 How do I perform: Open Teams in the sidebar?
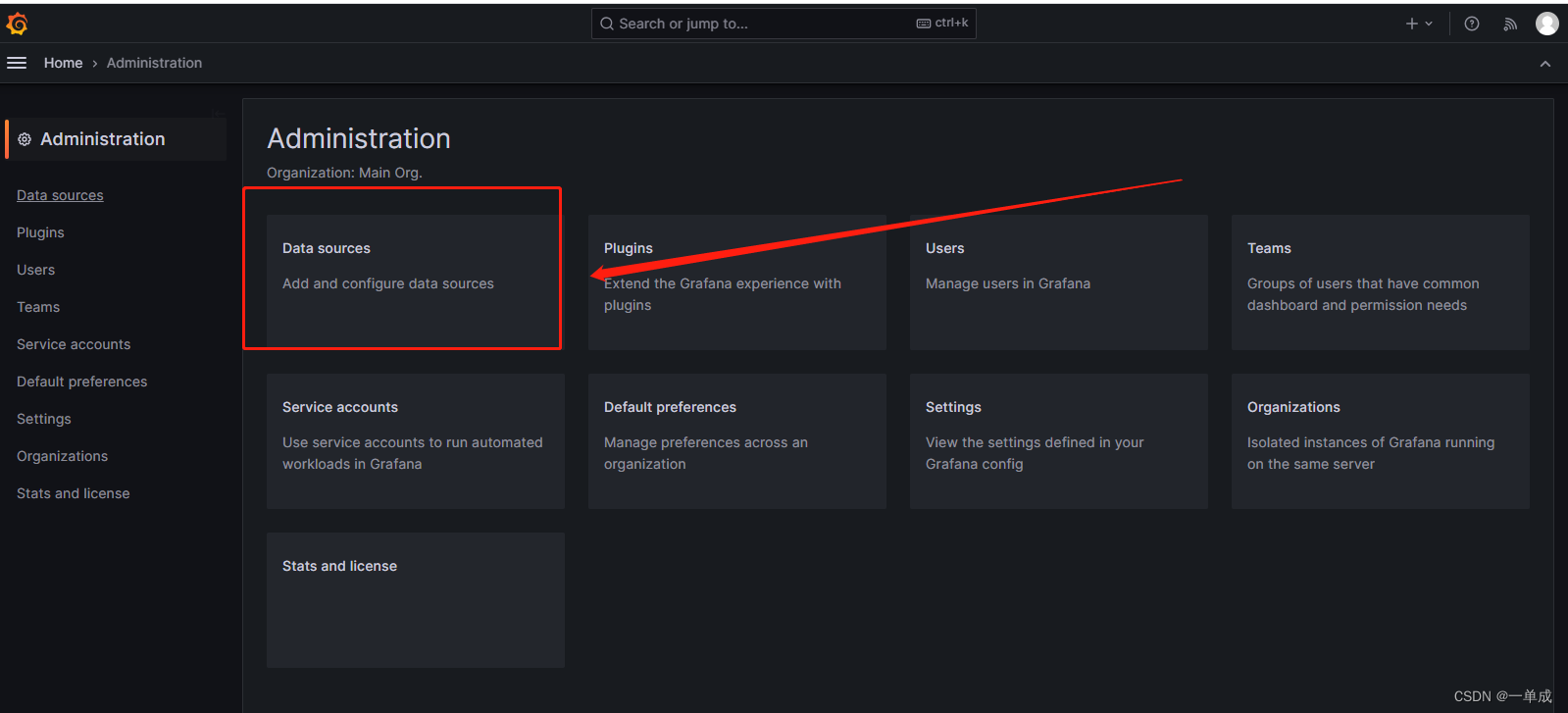tap(38, 307)
